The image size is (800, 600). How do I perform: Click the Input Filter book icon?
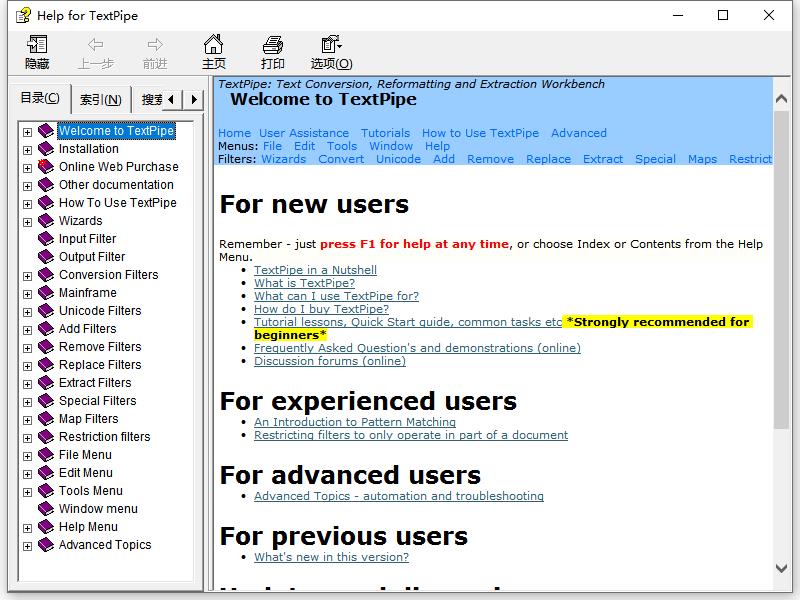click(x=46, y=239)
